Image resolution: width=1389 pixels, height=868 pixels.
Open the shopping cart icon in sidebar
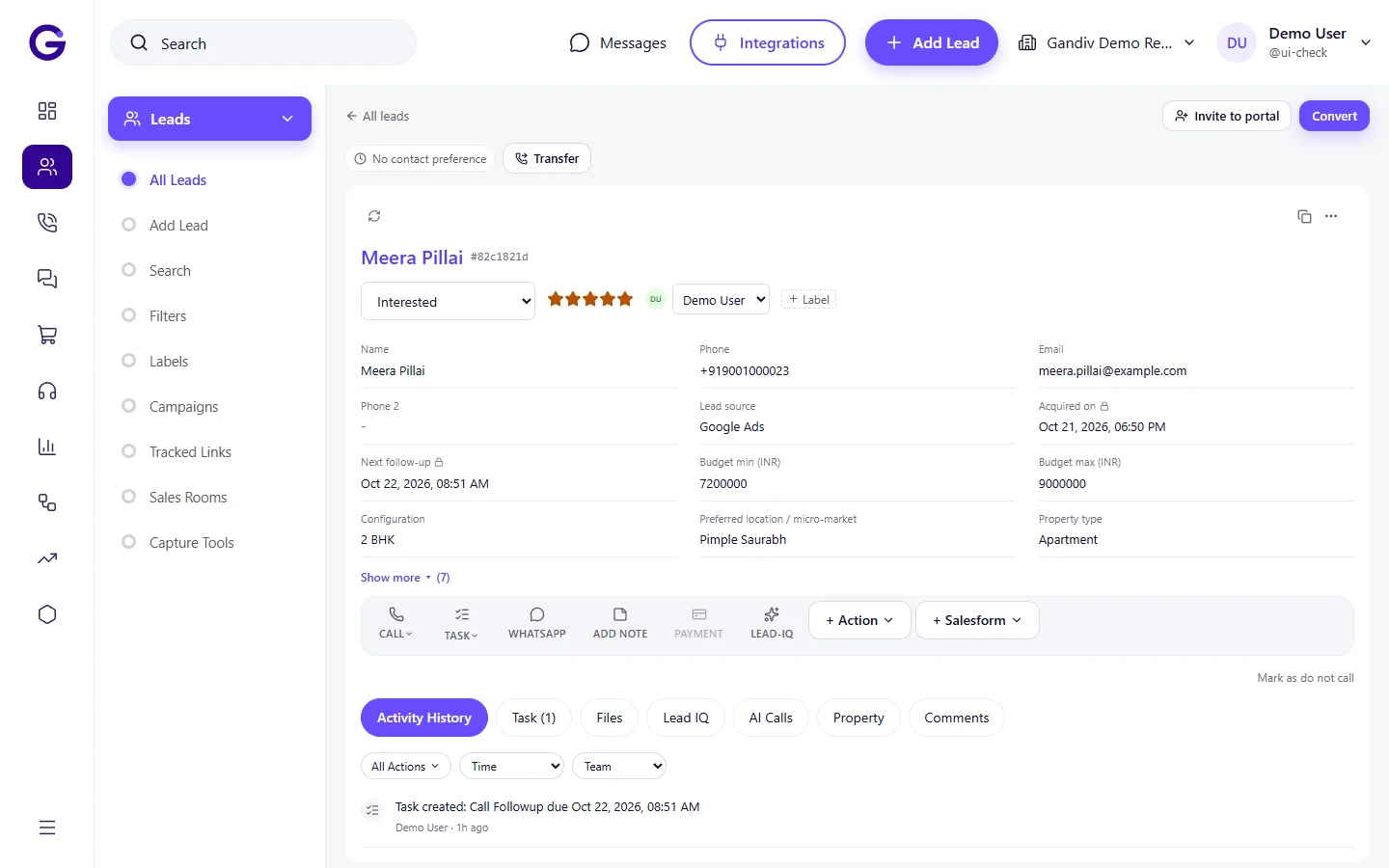click(x=47, y=335)
